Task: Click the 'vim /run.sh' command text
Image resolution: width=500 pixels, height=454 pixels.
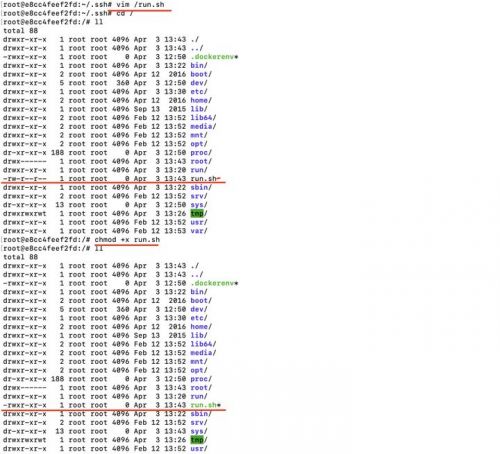Action: click(140, 5)
